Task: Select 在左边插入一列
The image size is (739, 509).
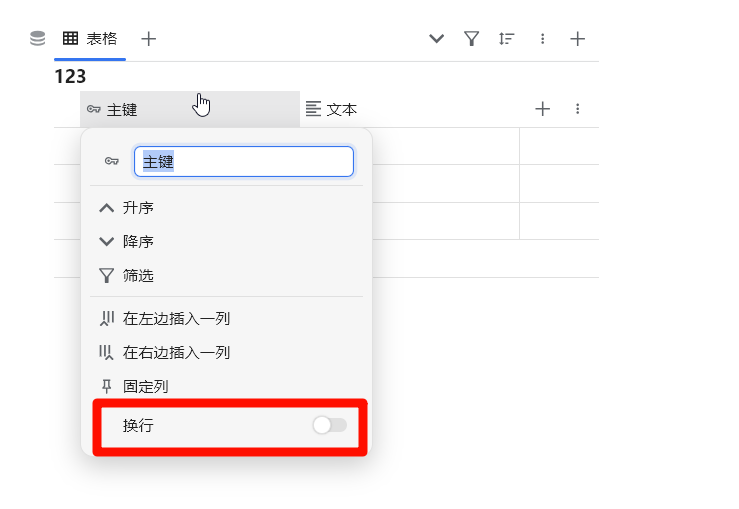Action: tap(226, 319)
